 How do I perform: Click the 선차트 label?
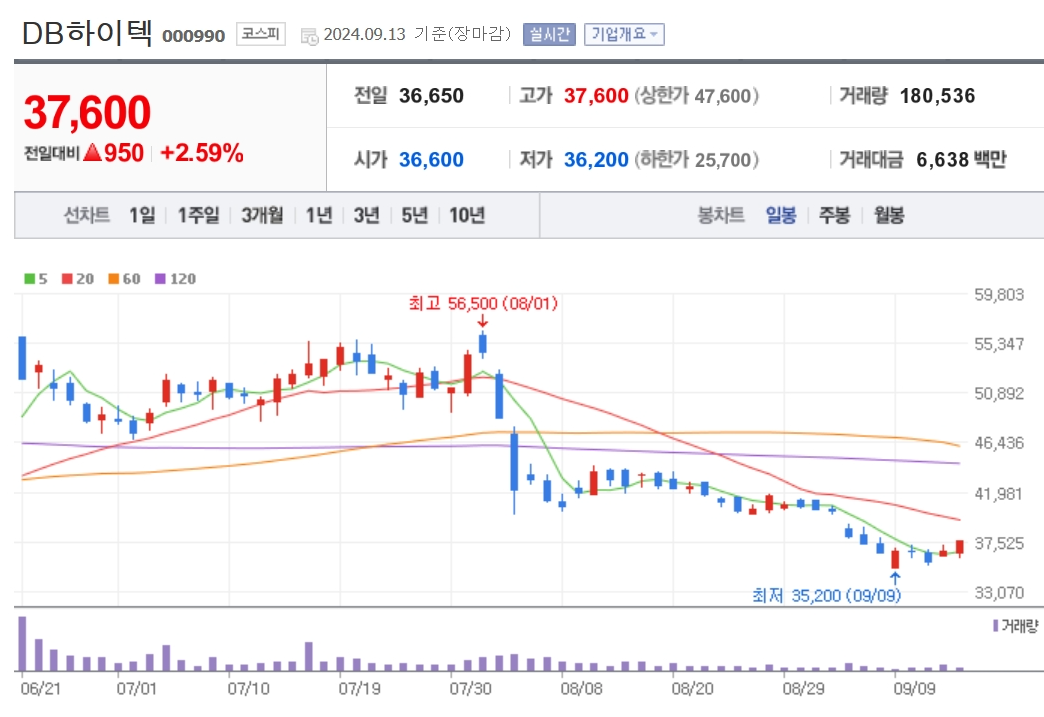click(x=87, y=215)
